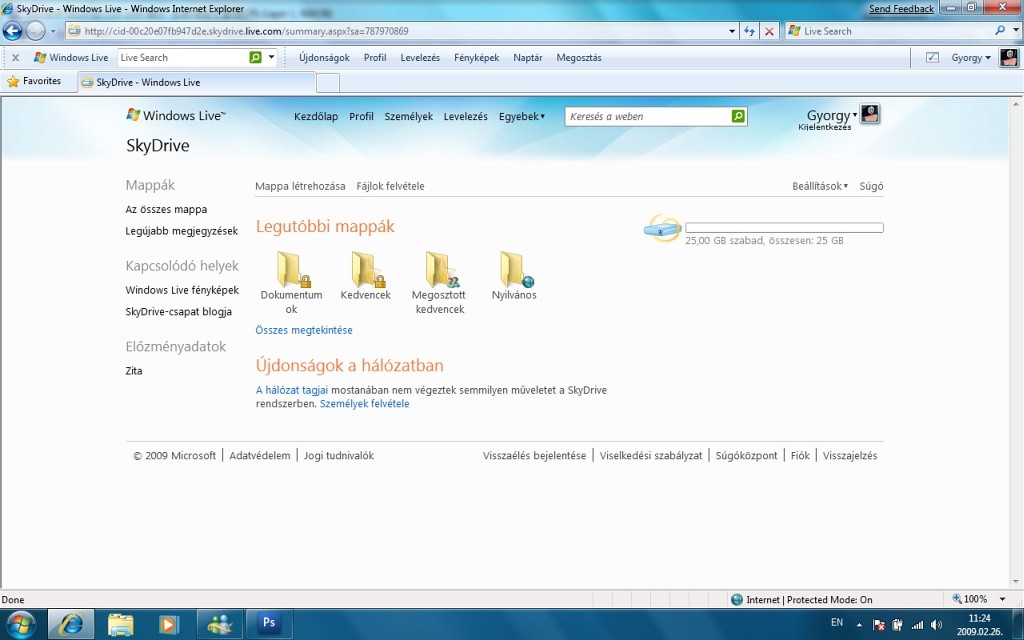The height and width of the screenshot is (640, 1024).
Task: Click the Refresh icon in address bar
Action: point(749,31)
